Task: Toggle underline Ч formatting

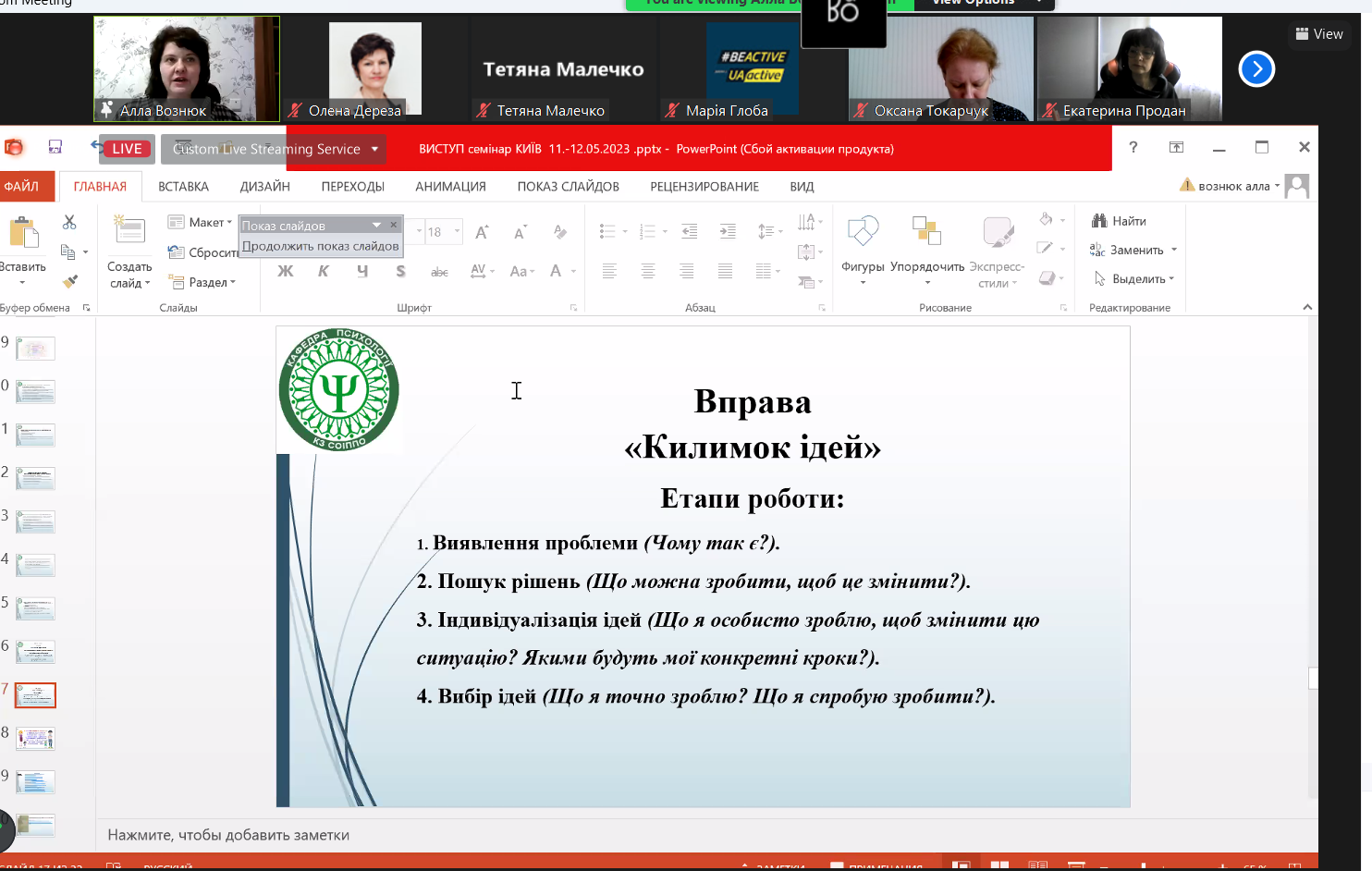Action: click(362, 271)
